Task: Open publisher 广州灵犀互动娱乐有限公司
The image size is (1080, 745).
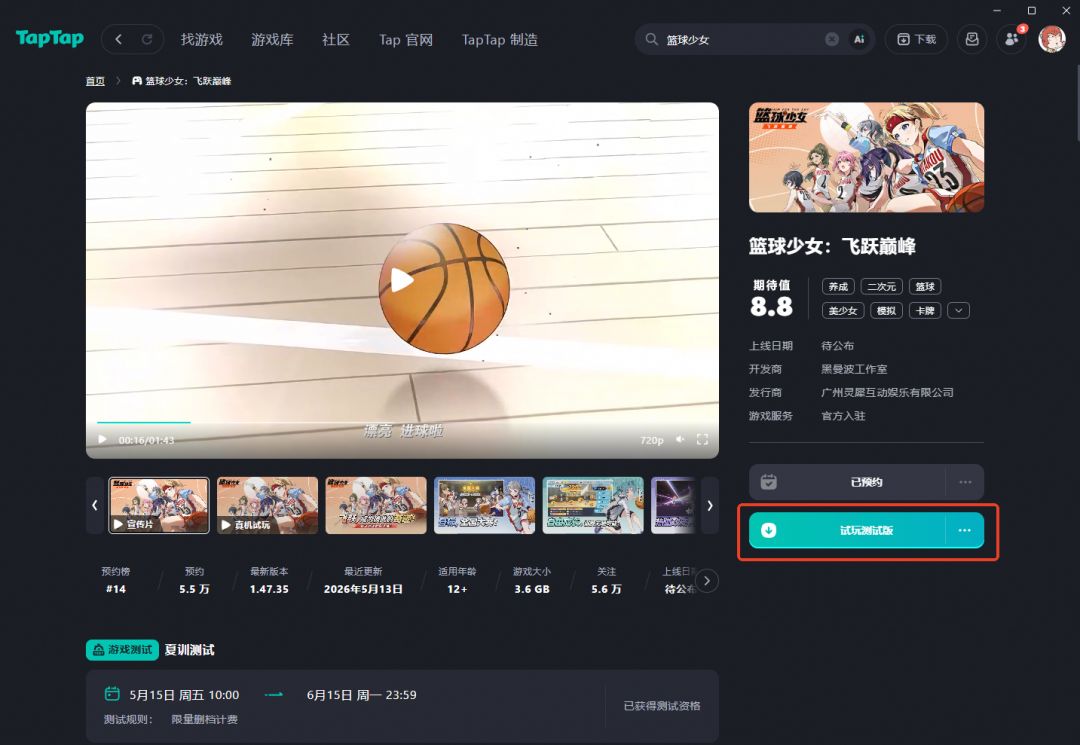Action: [887, 392]
